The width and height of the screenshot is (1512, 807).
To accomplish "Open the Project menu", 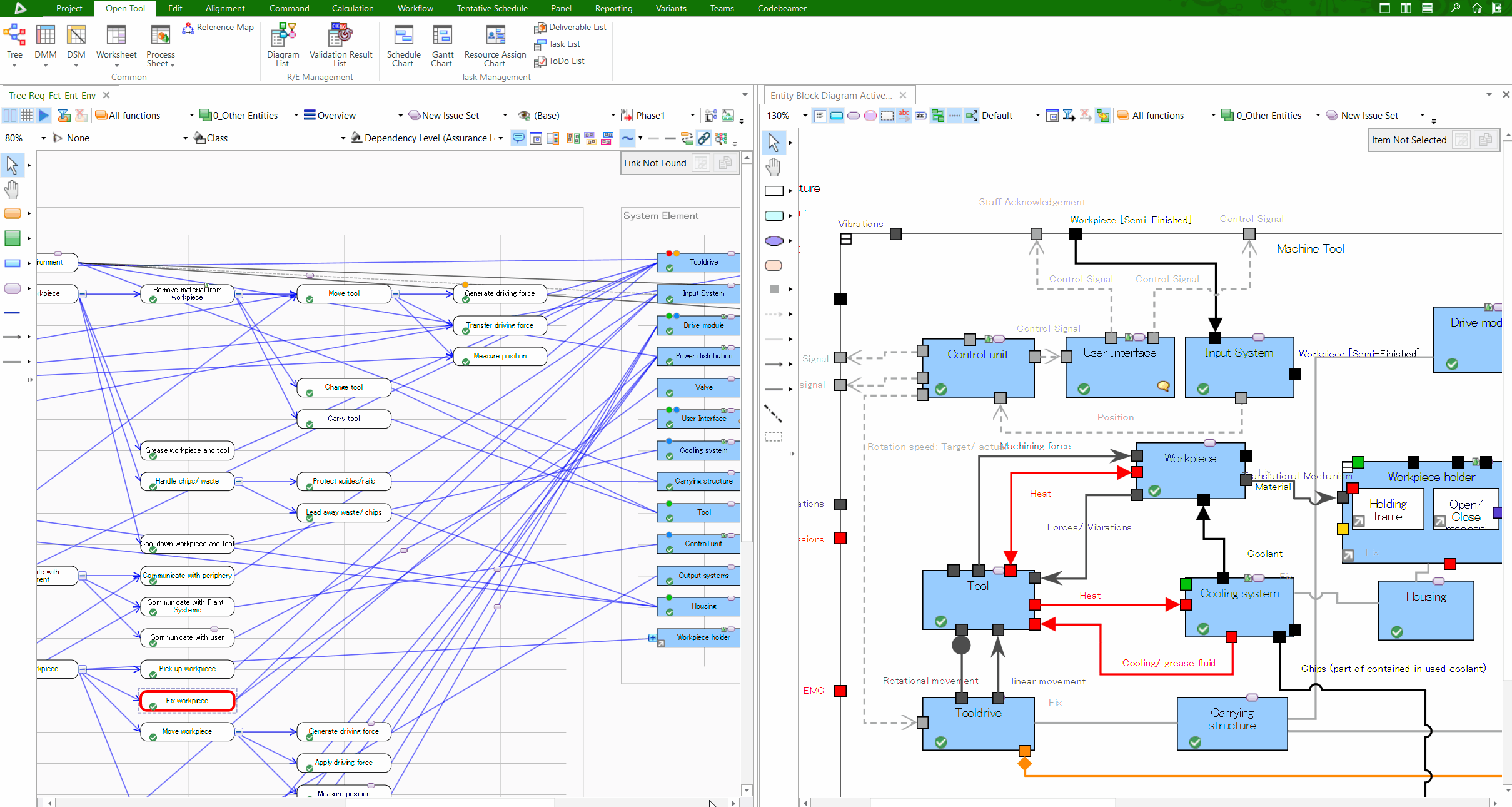I will (69, 8).
